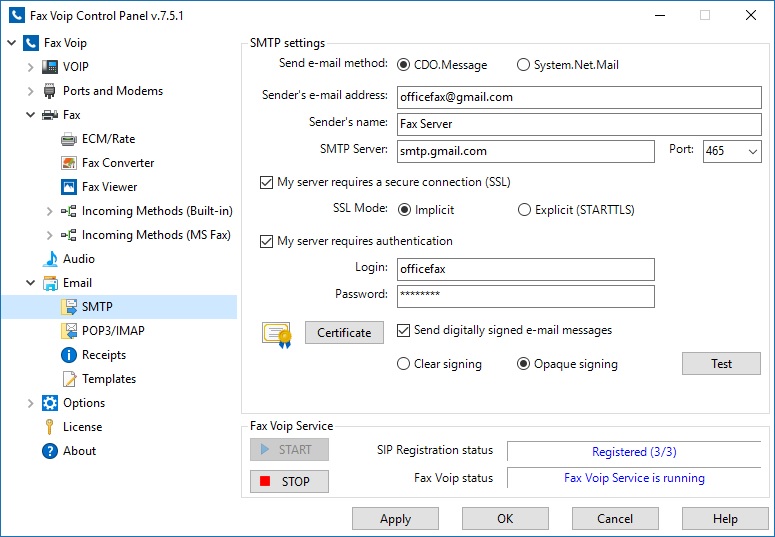Click the Receipts info icon

(x=69, y=355)
